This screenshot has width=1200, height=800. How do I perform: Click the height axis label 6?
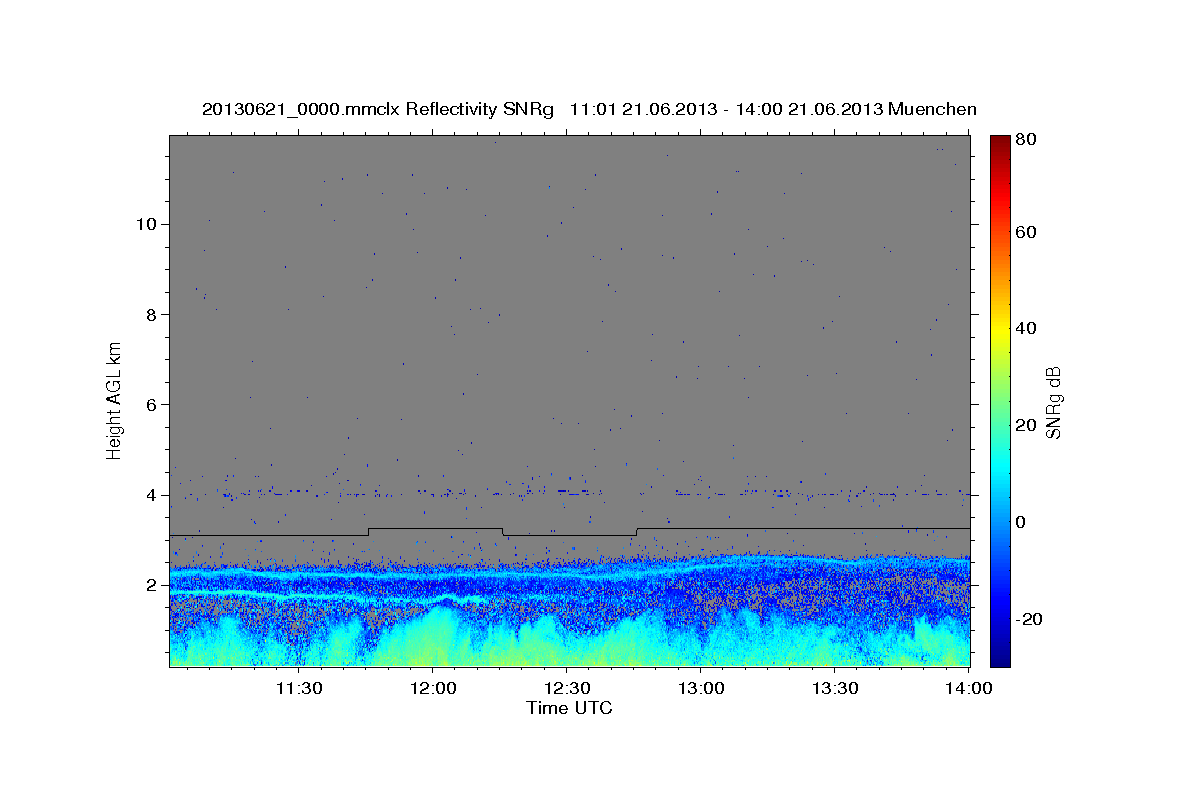click(150, 405)
